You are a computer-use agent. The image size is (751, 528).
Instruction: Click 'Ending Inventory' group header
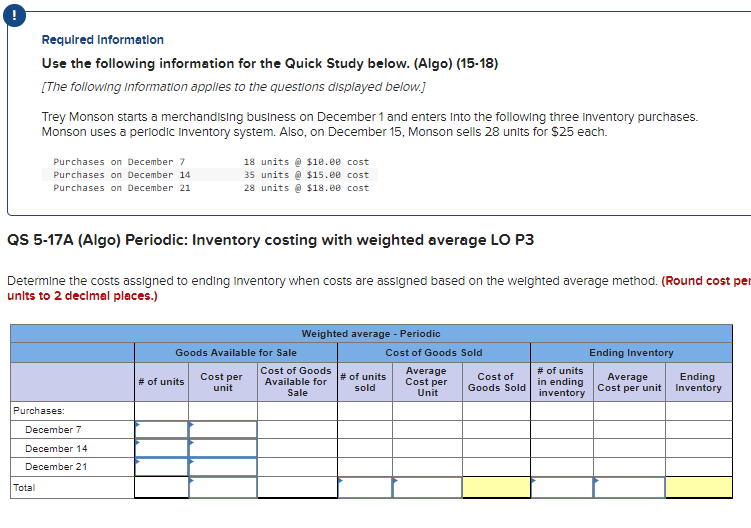coord(631,353)
